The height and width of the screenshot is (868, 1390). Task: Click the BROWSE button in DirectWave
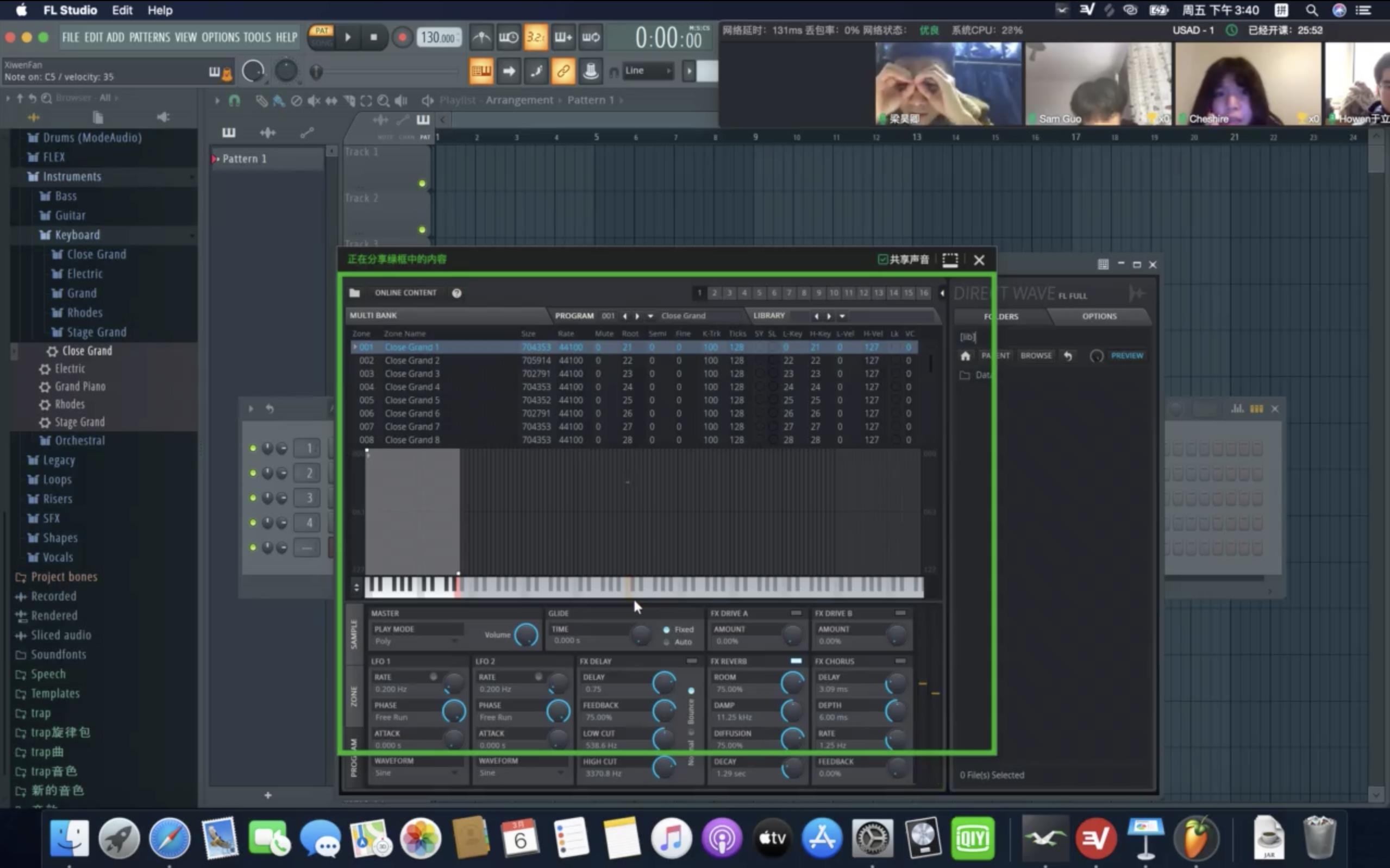(1036, 356)
